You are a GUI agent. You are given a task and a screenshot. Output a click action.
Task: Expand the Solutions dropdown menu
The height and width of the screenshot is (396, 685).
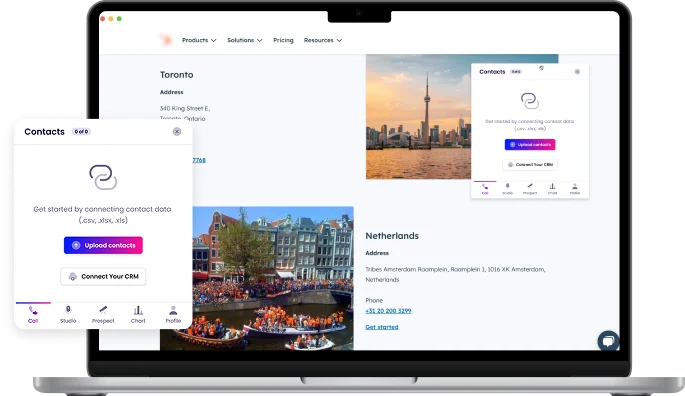click(x=245, y=40)
